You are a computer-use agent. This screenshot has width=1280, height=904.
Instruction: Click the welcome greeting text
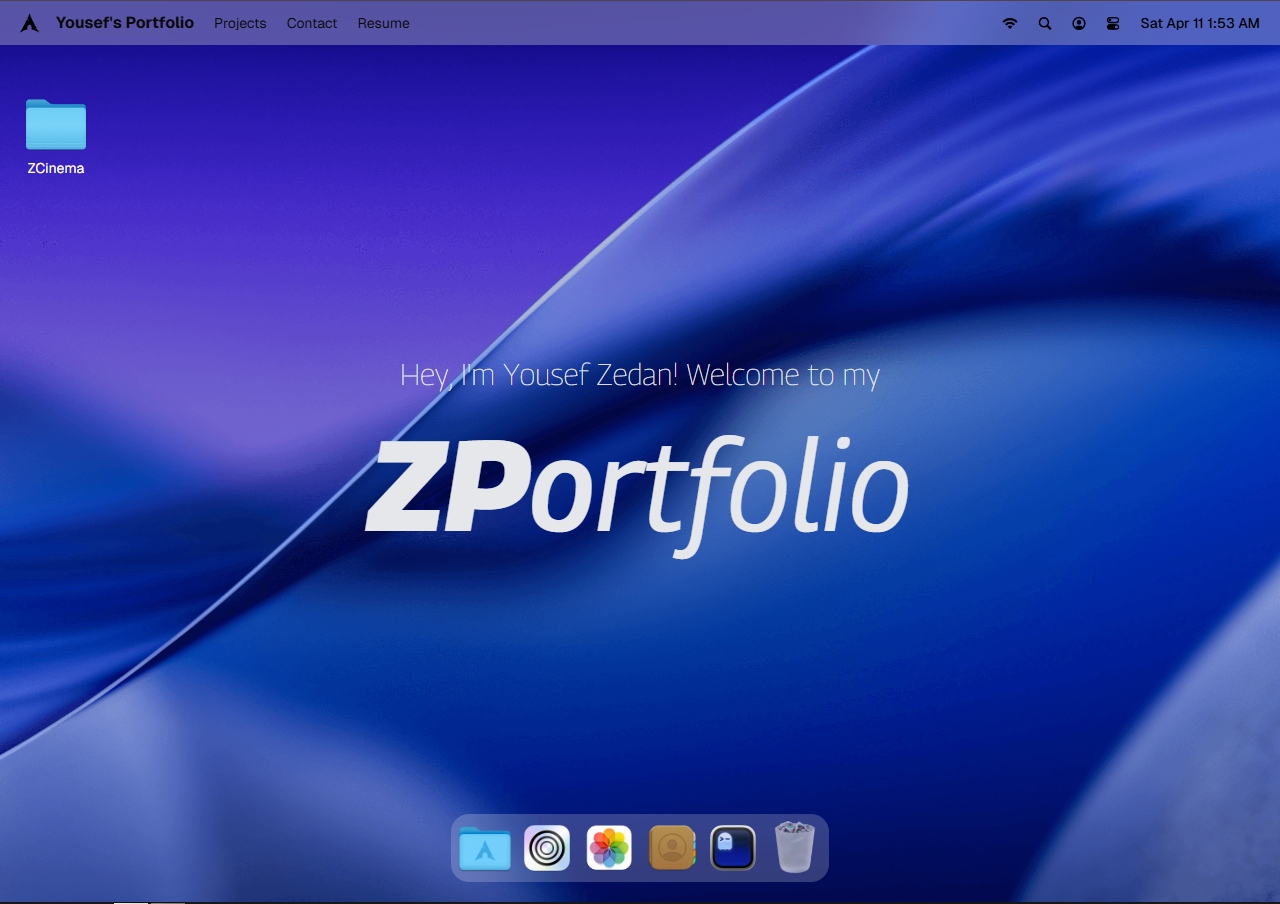pos(640,375)
